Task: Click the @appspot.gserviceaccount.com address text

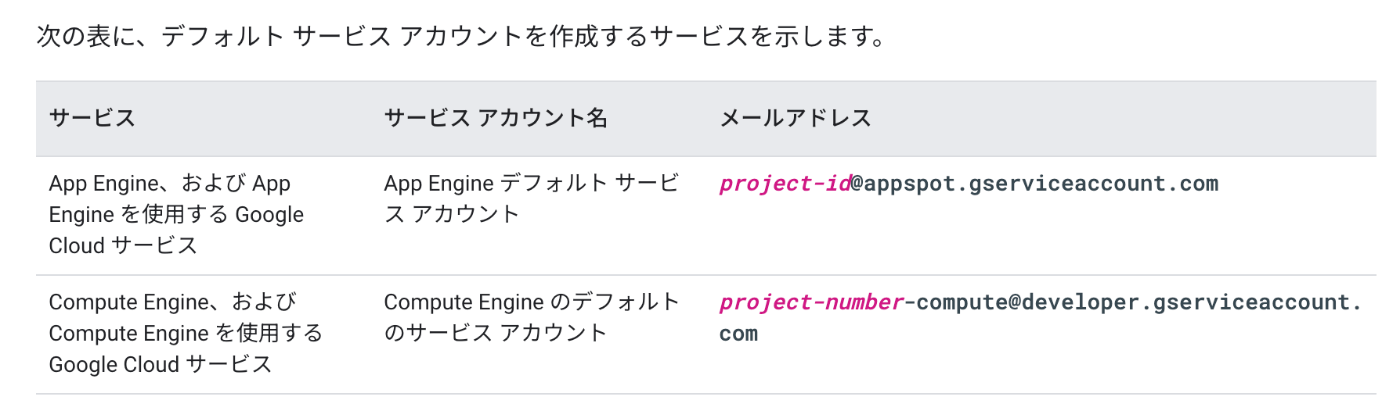Action: point(1035,184)
